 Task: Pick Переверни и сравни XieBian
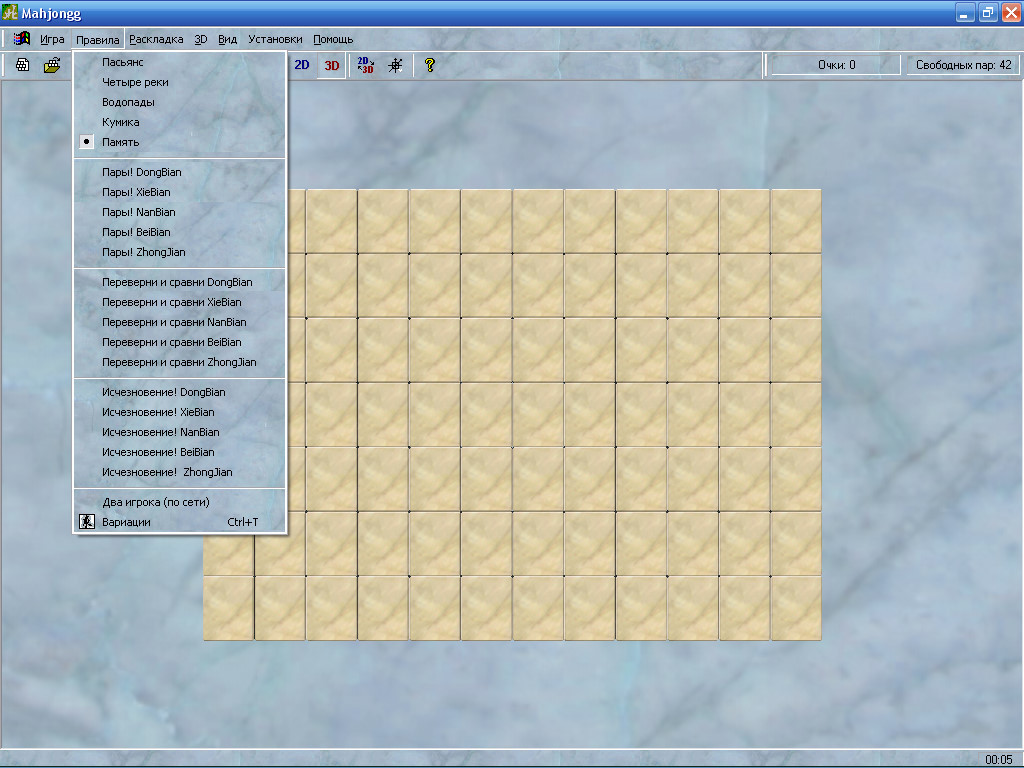[x=180, y=302]
